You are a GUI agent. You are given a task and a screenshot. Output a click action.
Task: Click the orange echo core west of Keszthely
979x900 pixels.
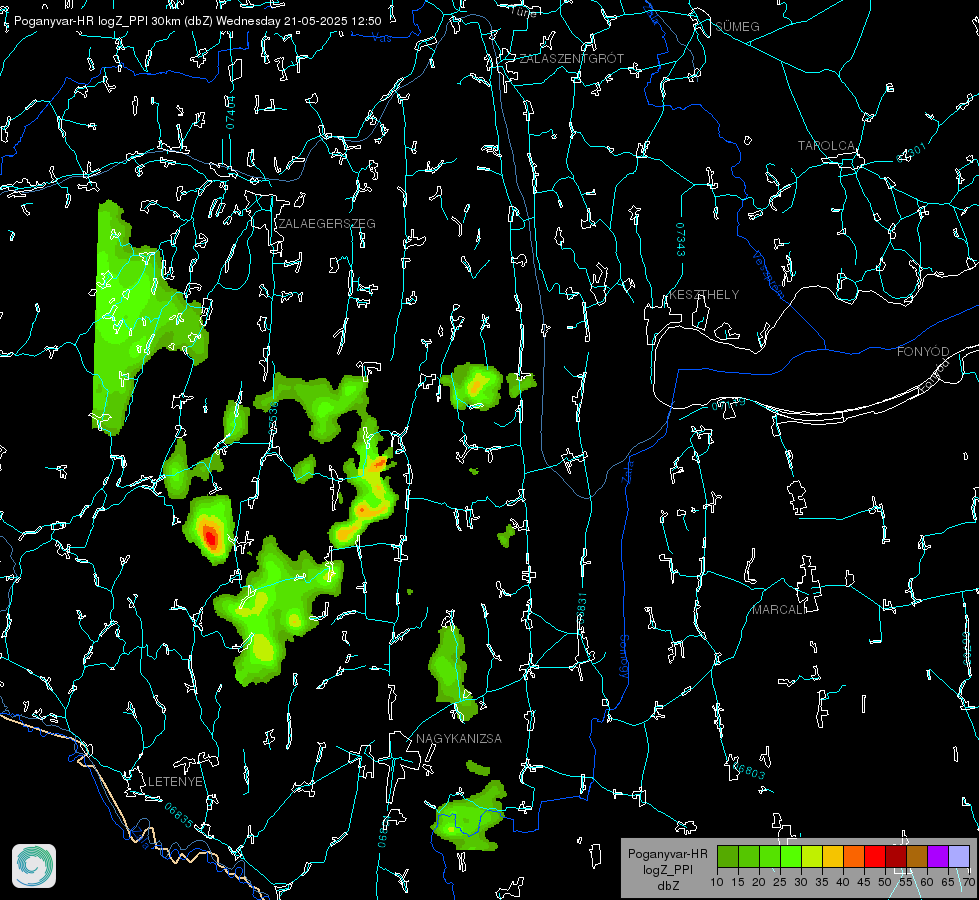coord(475,386)
